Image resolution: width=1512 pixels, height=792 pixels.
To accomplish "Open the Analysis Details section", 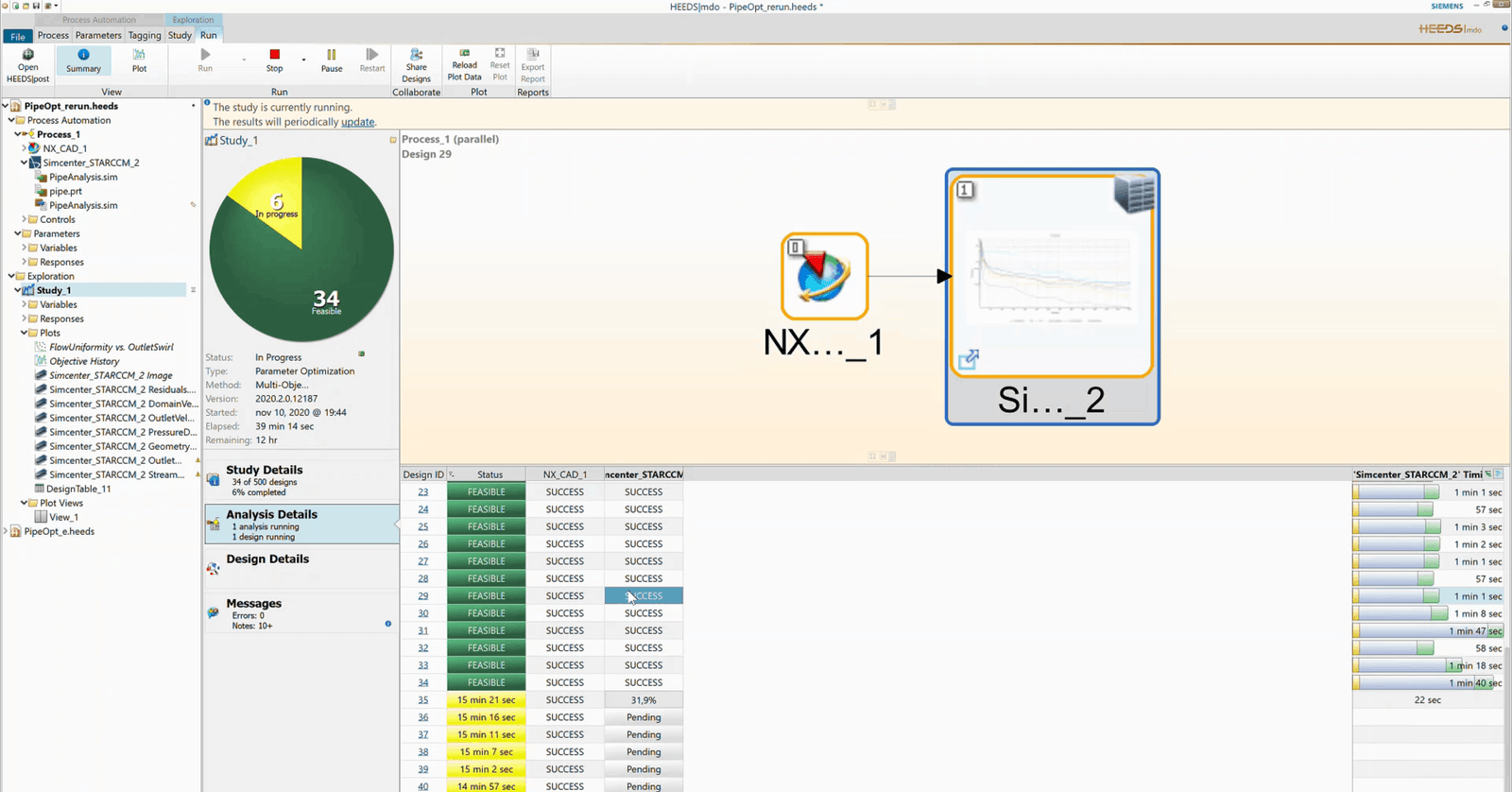I will [x=301, y=525].
